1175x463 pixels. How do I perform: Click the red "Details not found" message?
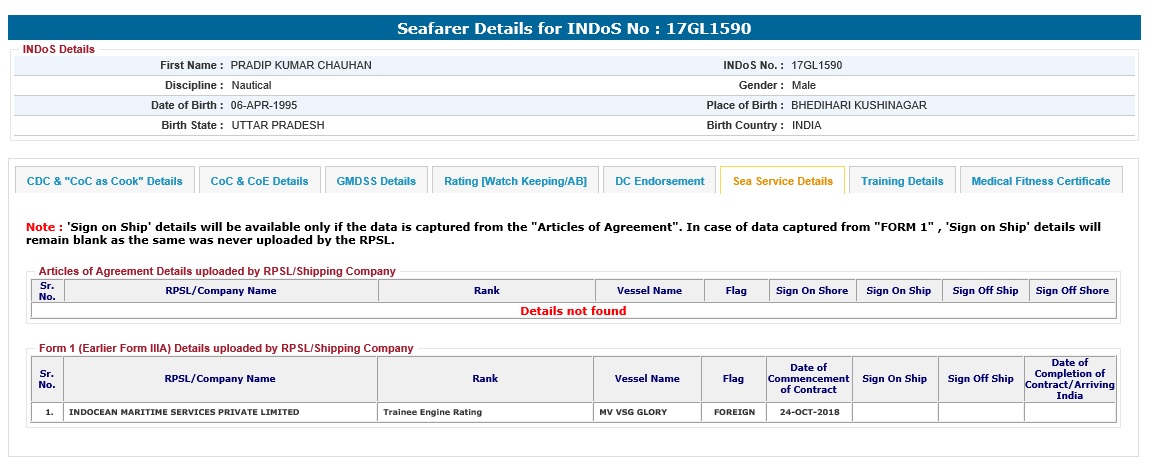point(573,311)
